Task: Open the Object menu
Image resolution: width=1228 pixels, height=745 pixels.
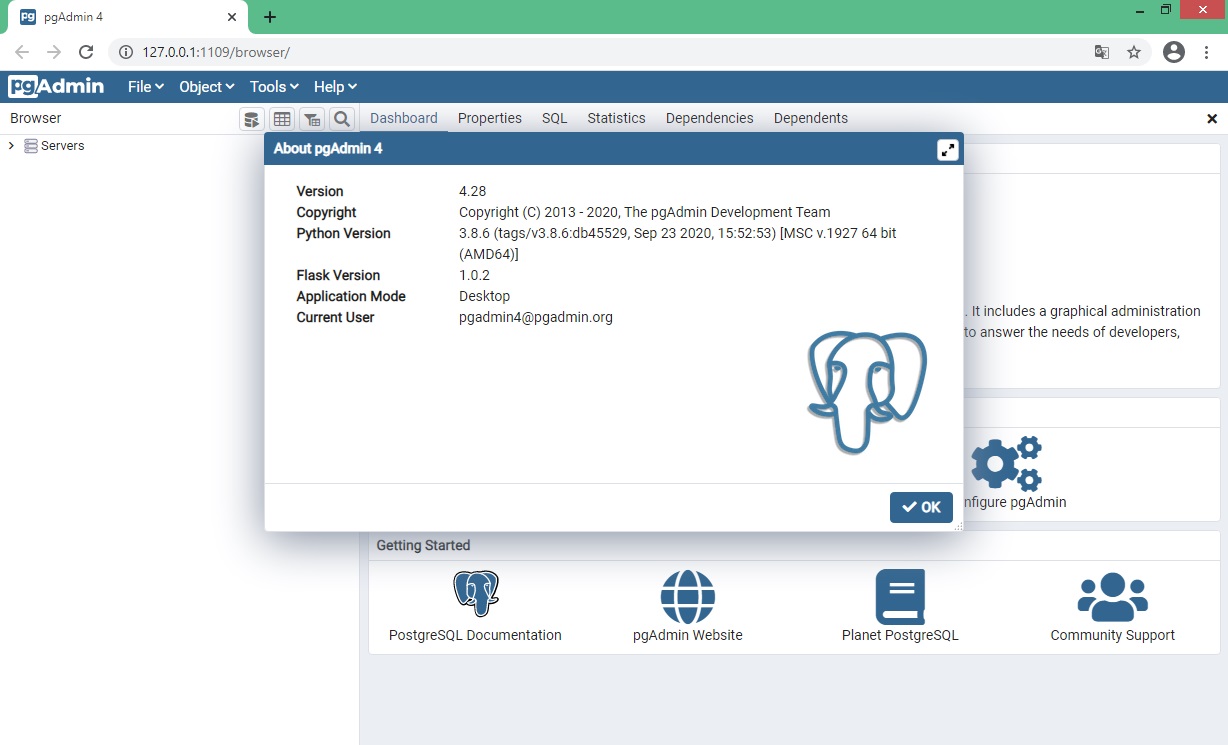Action: 206,87
